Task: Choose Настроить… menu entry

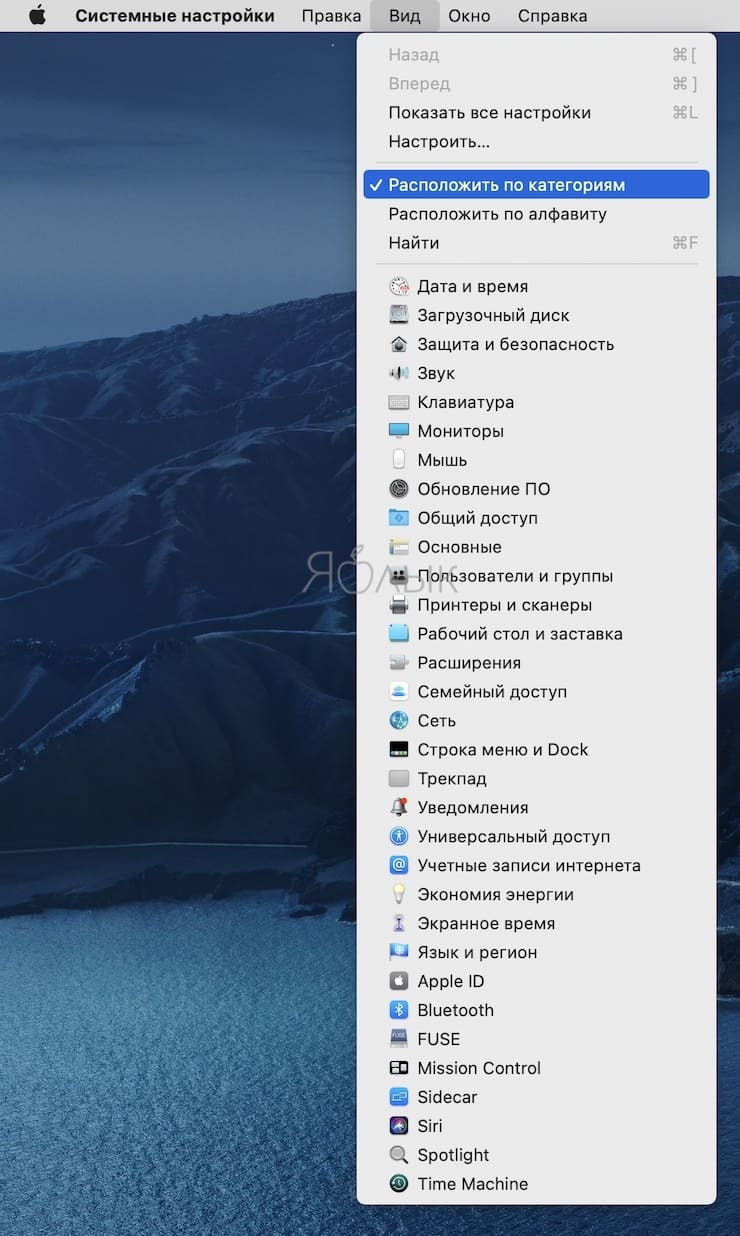Action: point(537,142)
